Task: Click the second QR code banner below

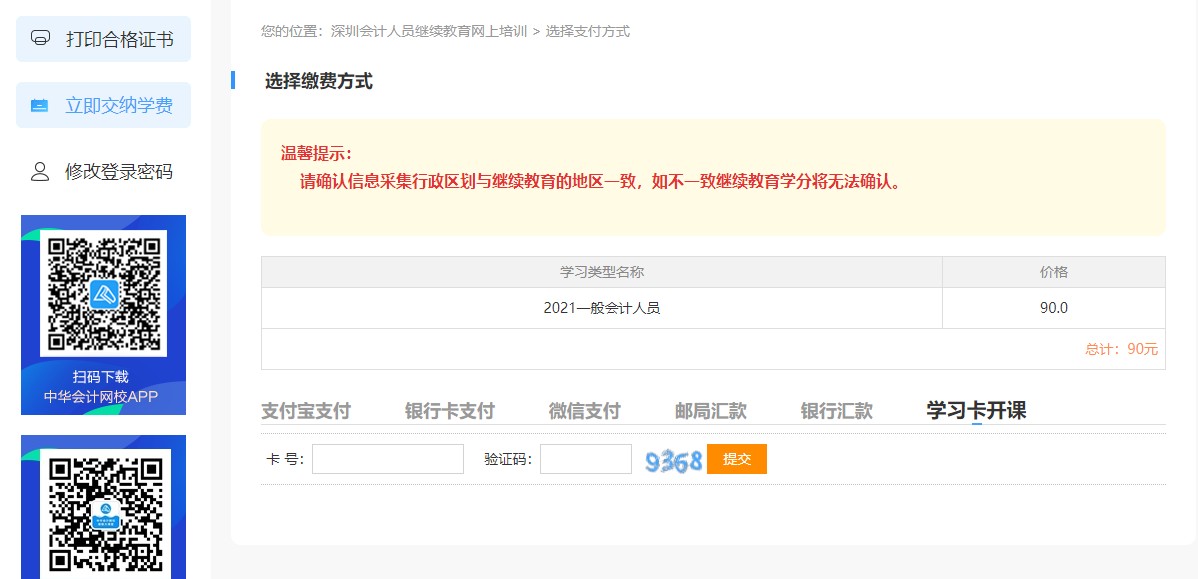Action: tap(103, 506)
